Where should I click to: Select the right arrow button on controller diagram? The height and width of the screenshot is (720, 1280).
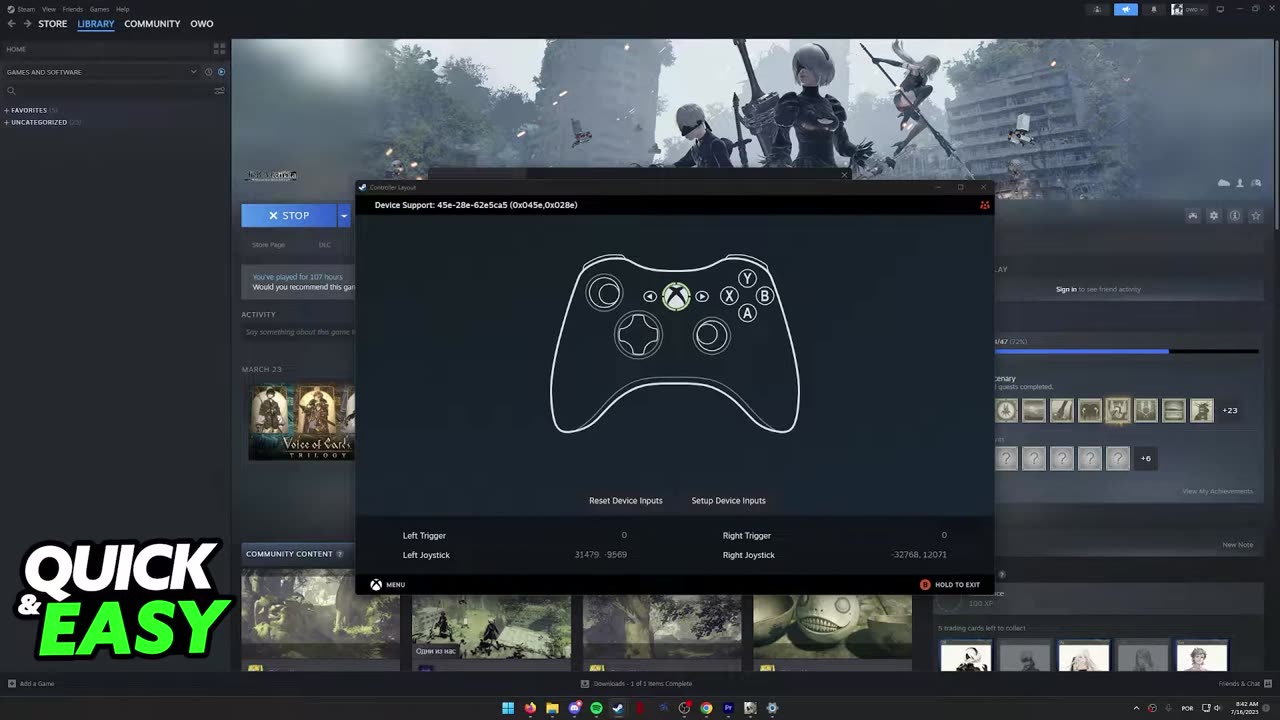[x=702, y=297]
